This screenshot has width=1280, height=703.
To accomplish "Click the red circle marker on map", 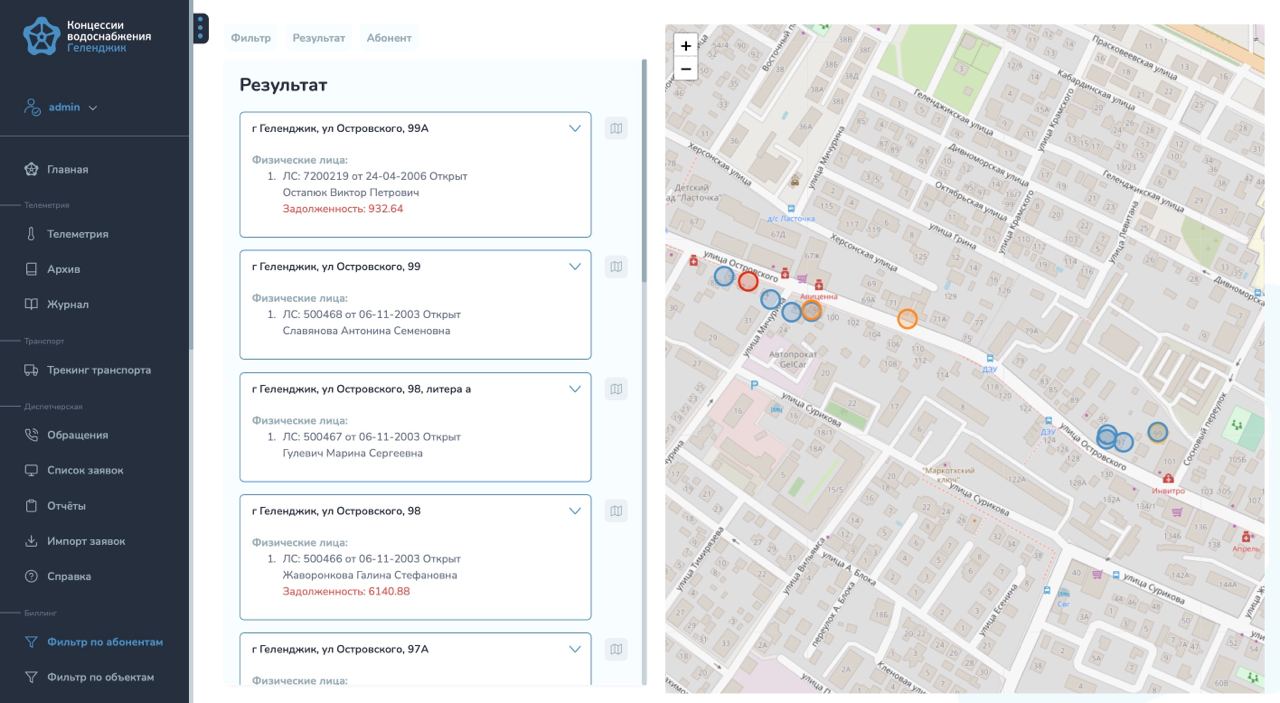I will (x=748, y=281).
